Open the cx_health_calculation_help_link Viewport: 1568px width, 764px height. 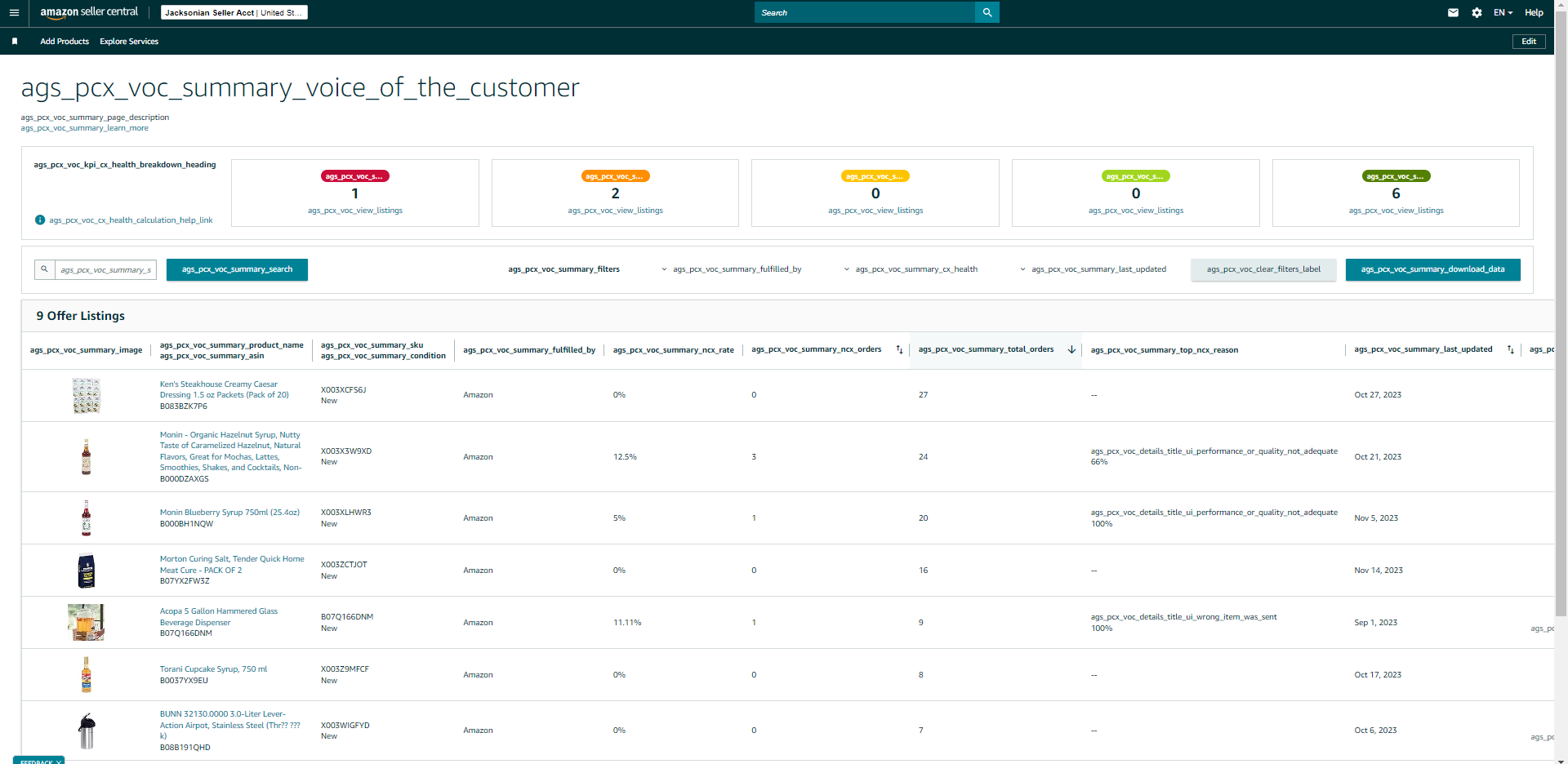pyautogui.click(x=131, y=220)
